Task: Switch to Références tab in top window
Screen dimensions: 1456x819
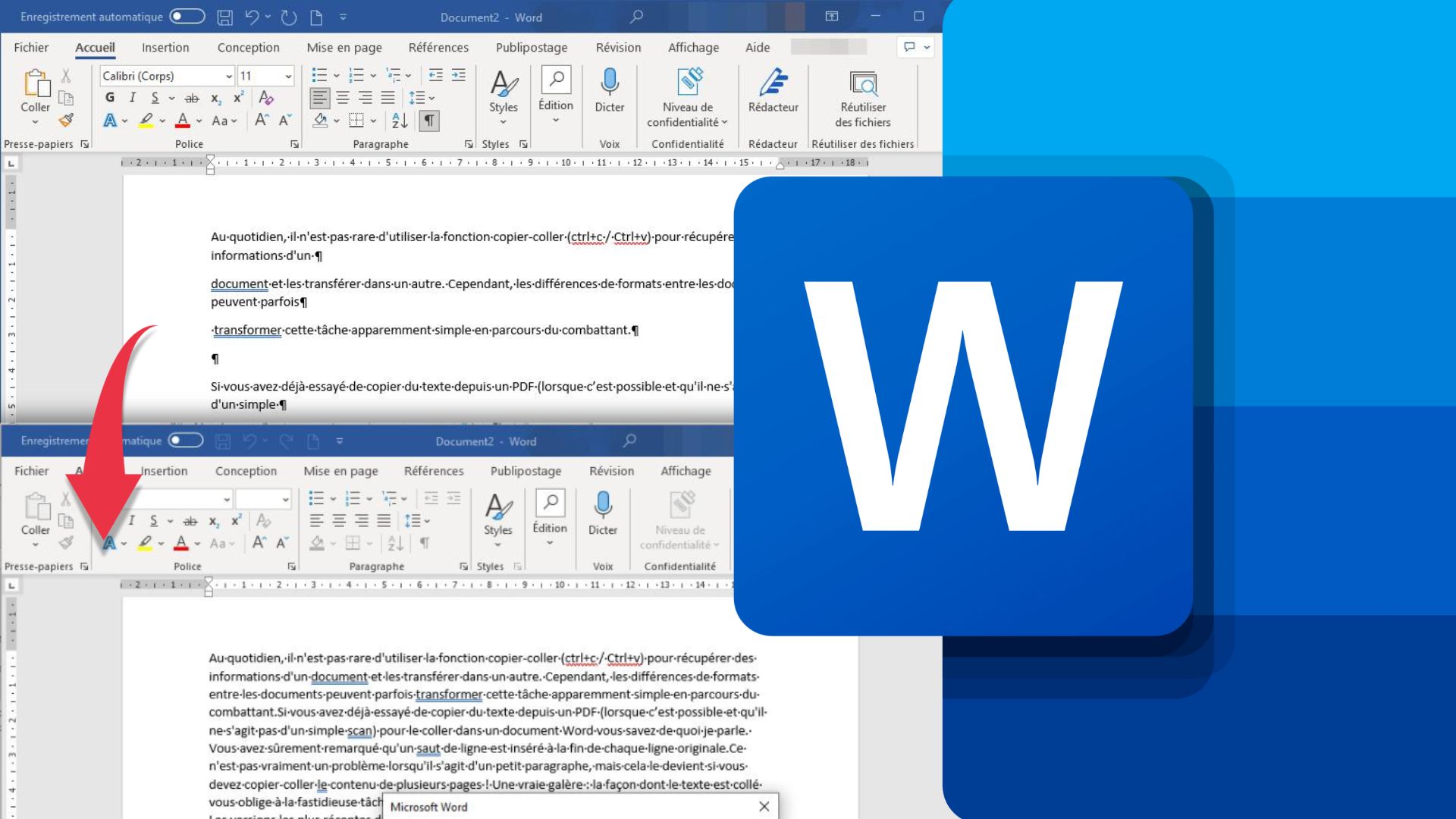Action: pyautogui.click(x=438, y=47)
